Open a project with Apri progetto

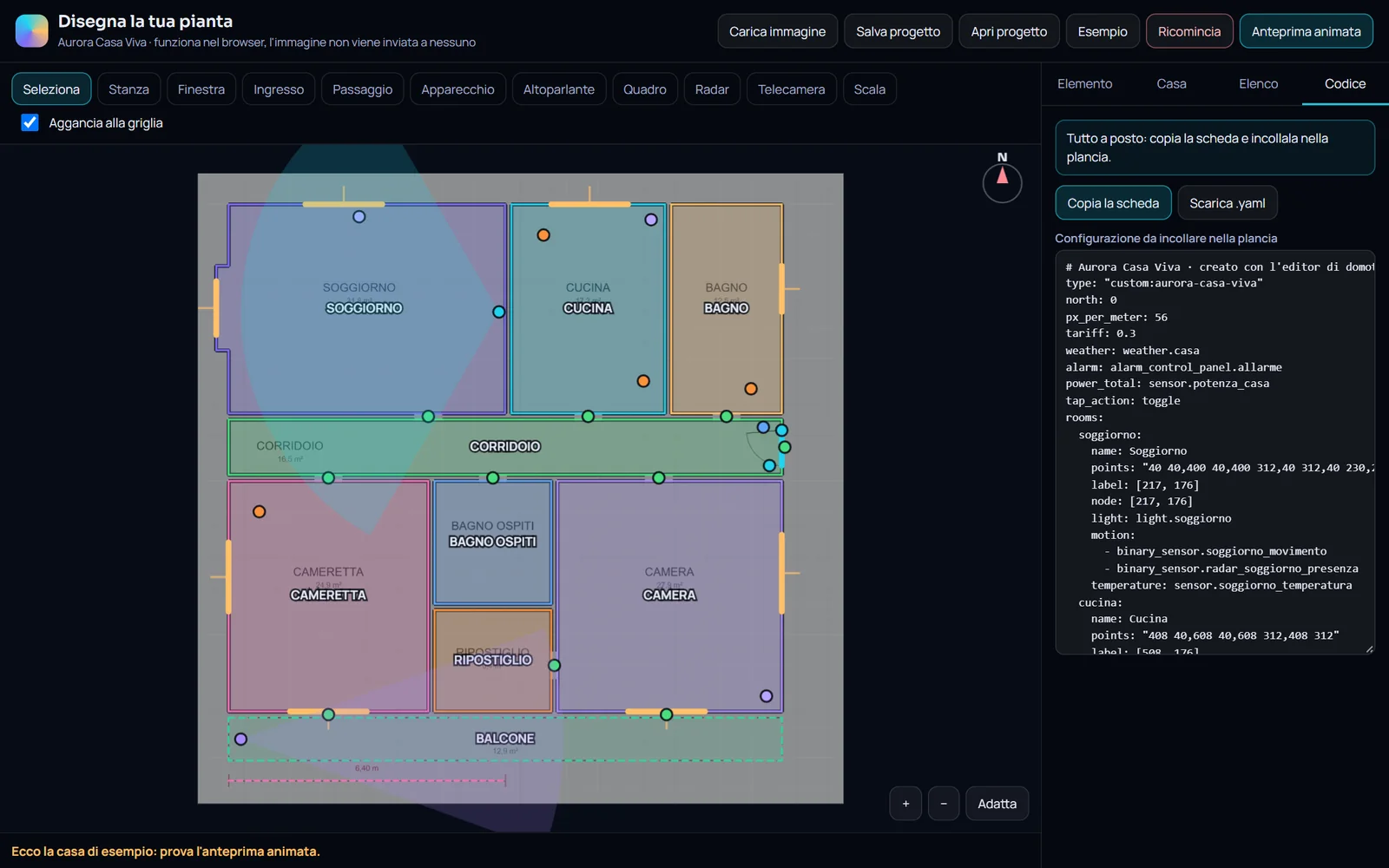pos(1010,31)
